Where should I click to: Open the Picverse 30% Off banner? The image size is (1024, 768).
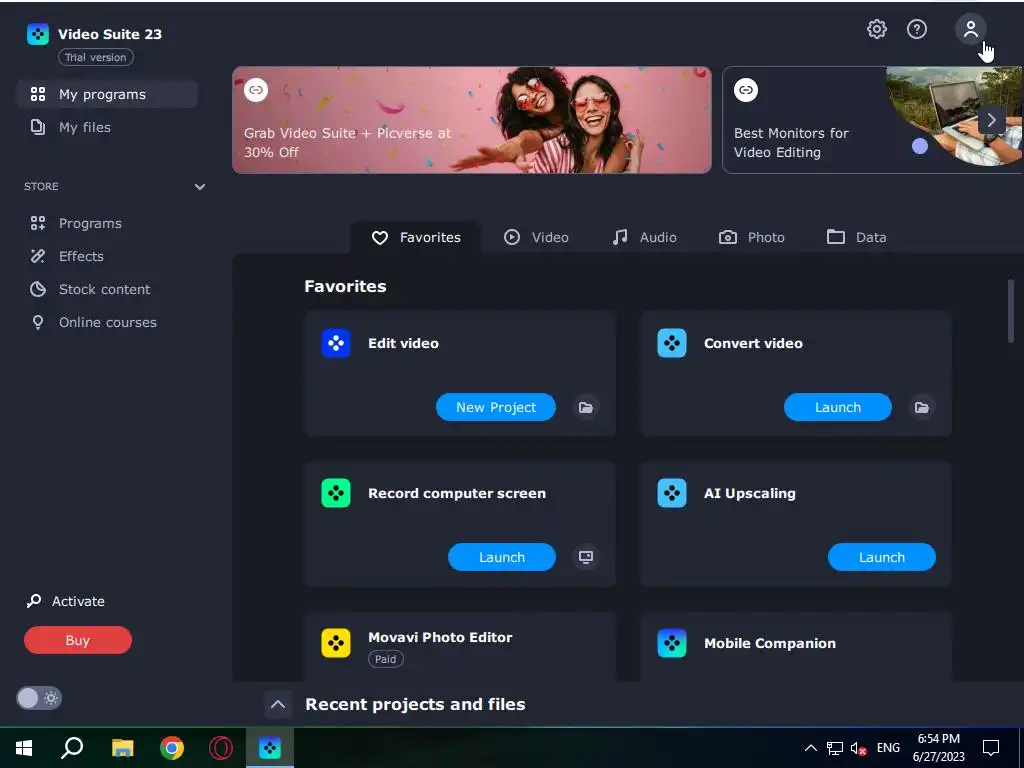point(472,120)
